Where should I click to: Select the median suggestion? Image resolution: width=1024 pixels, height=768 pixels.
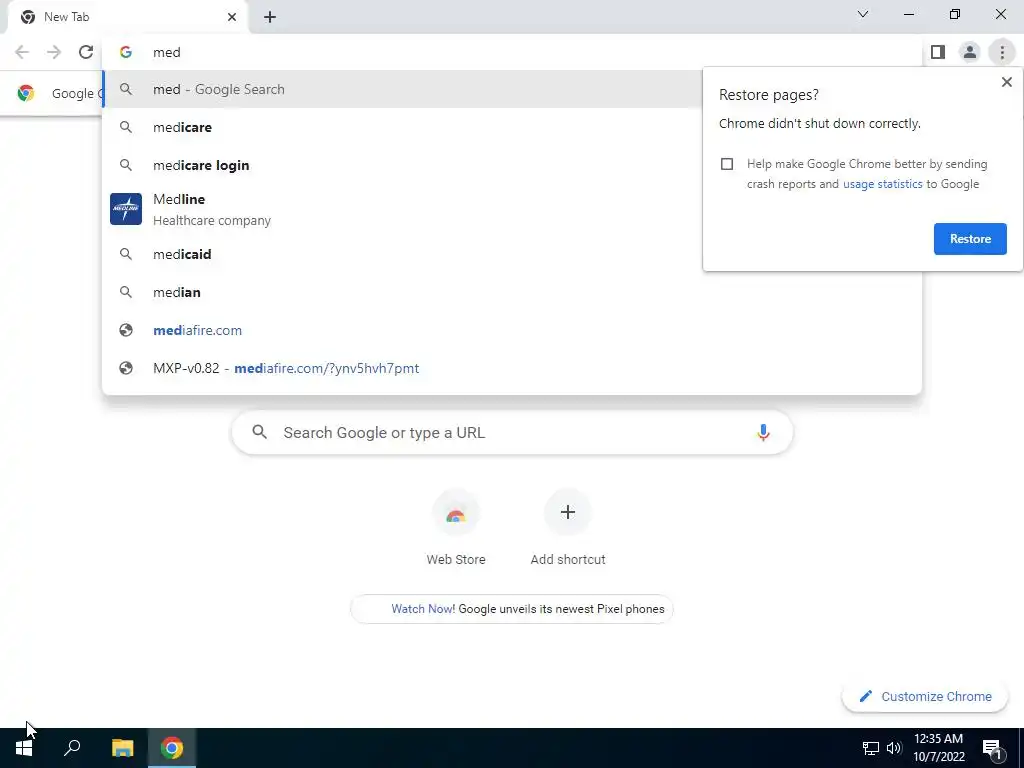512,292
